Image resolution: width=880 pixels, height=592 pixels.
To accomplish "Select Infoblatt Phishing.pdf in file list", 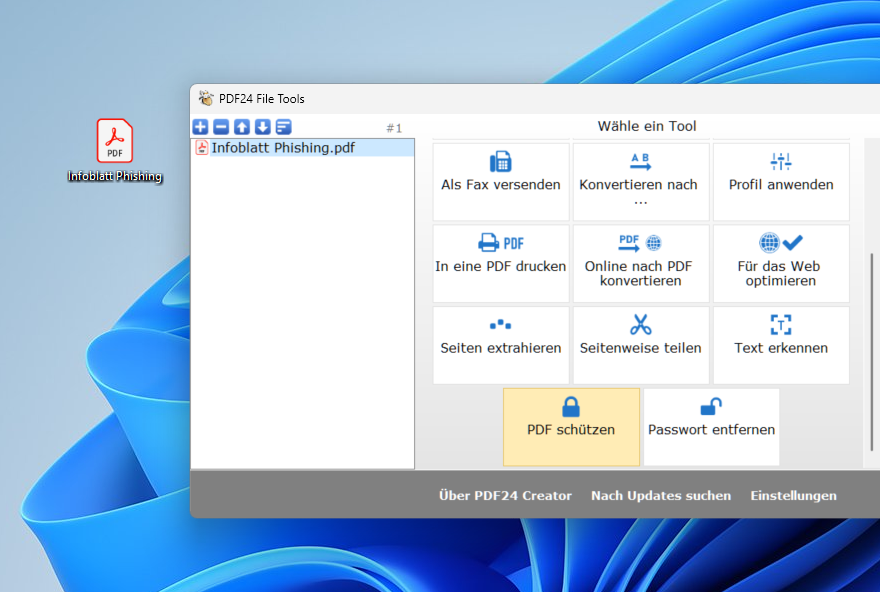I will click(303, 148).
